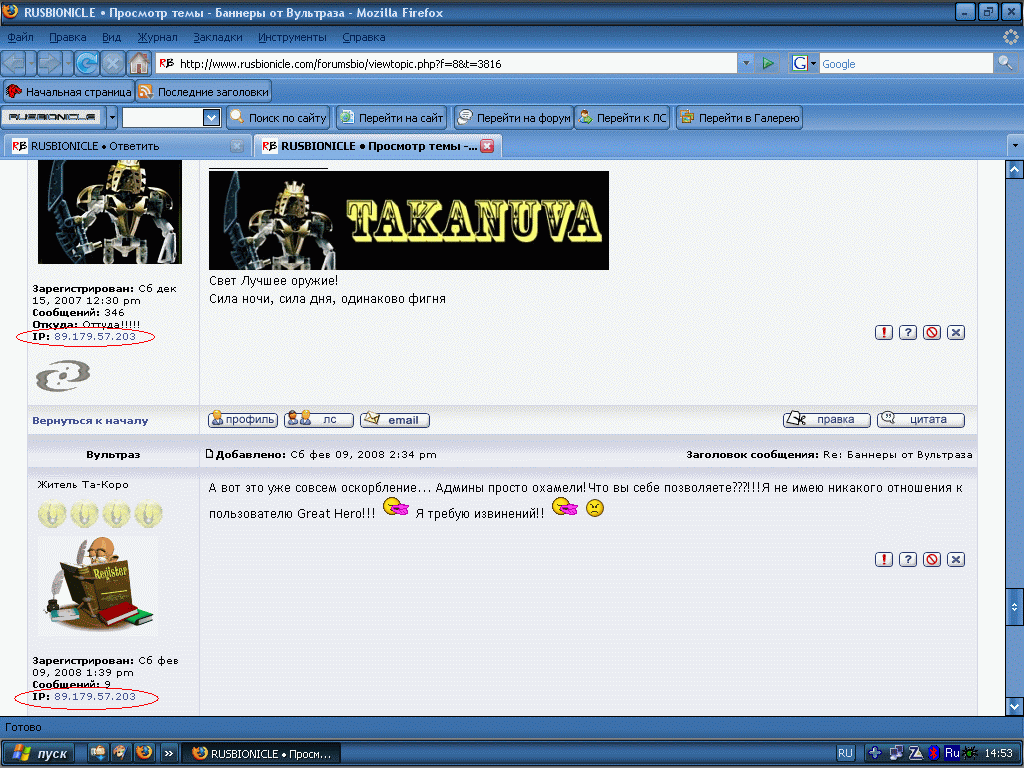Close the Просмотр темы tab
The image size is (1024, 768).
tap(487, 146)
